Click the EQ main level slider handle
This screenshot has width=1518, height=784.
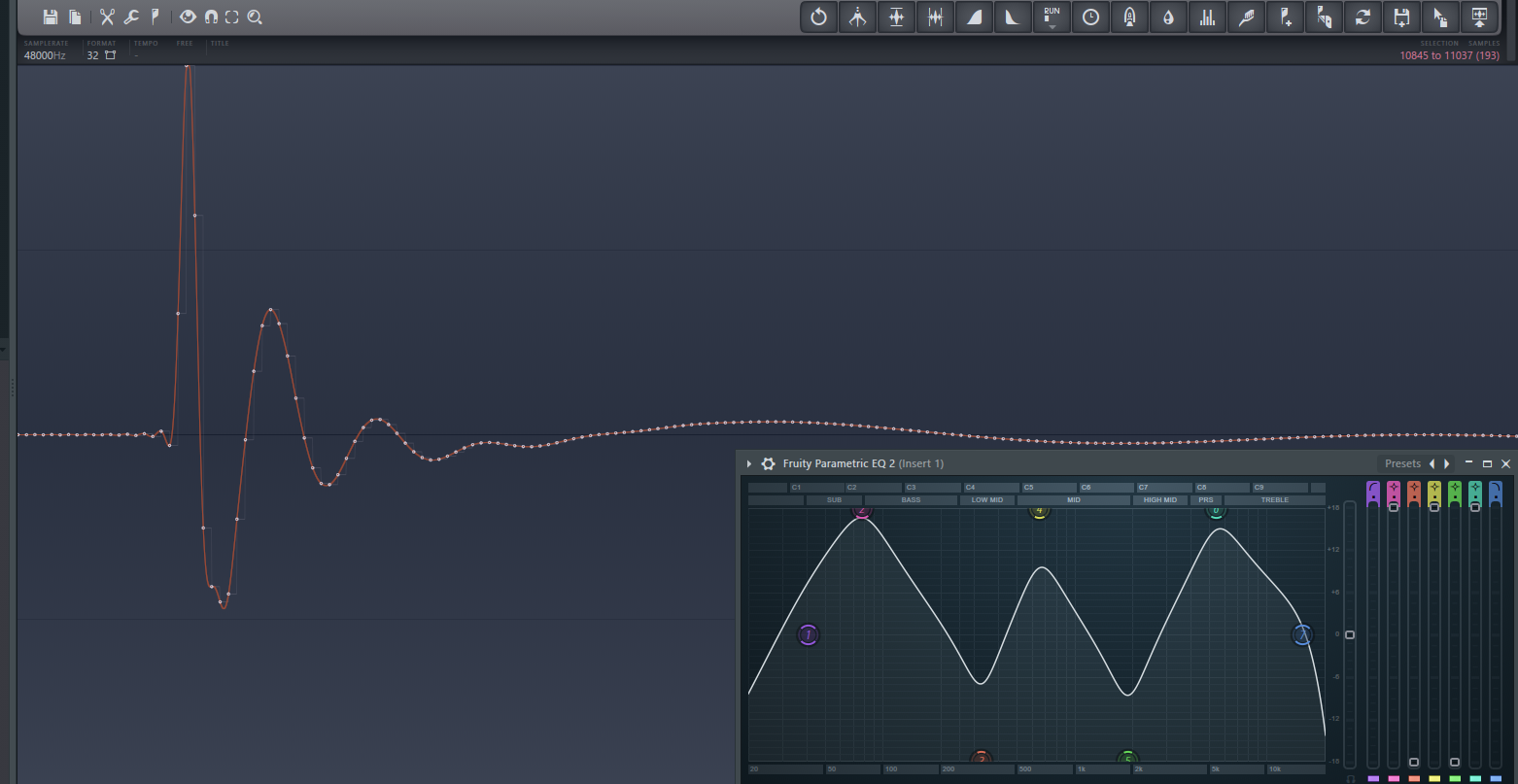(1349, 634)
